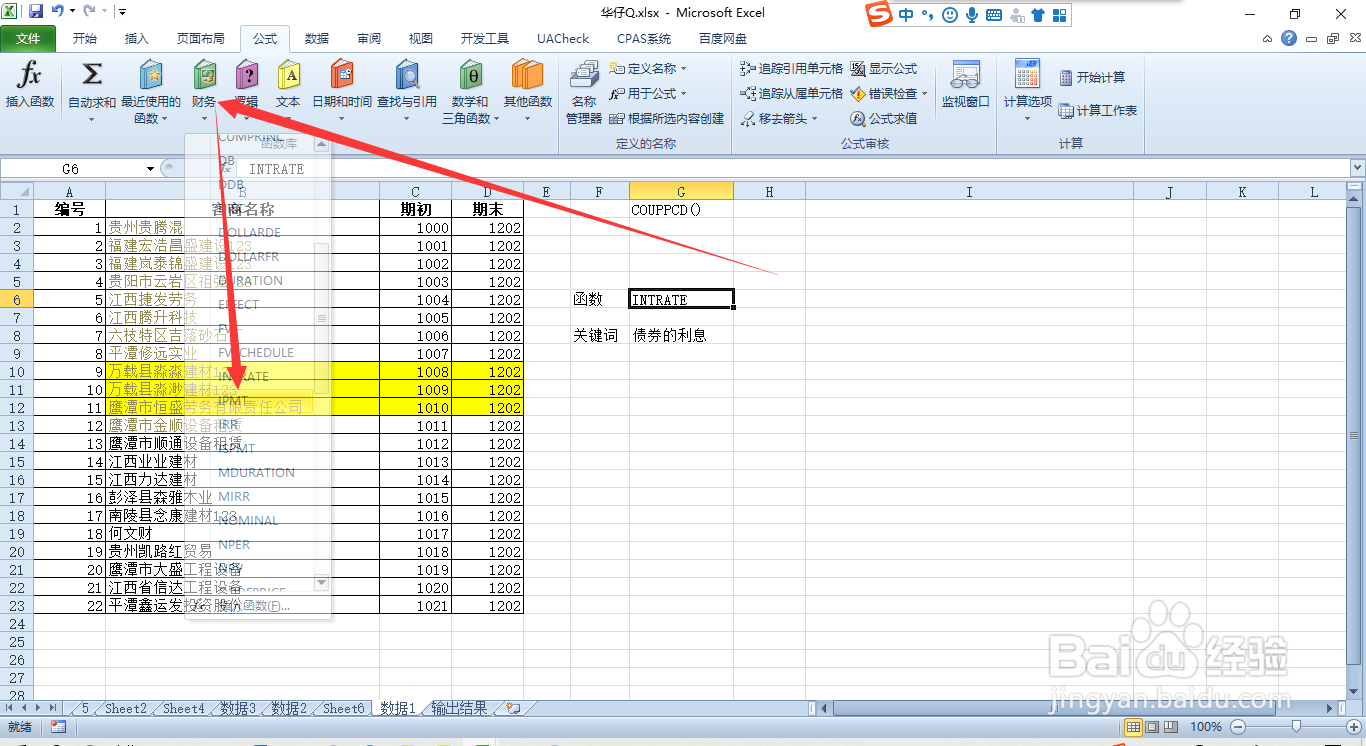The height and width of the screenshot is (746, 1366).
Task: Click the Insert Function fx button
Action: pyautogui.click(x=30, y=85)
